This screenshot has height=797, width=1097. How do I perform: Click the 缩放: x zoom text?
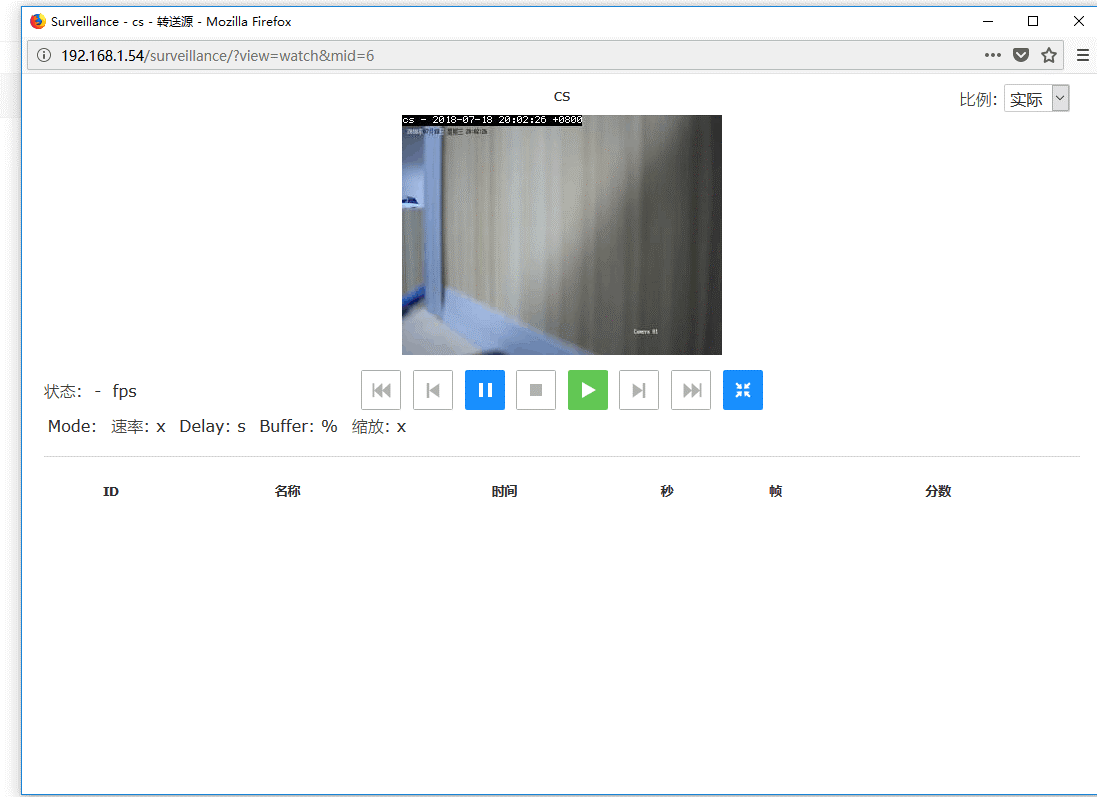pyautogui.click(x=378, y=426)
